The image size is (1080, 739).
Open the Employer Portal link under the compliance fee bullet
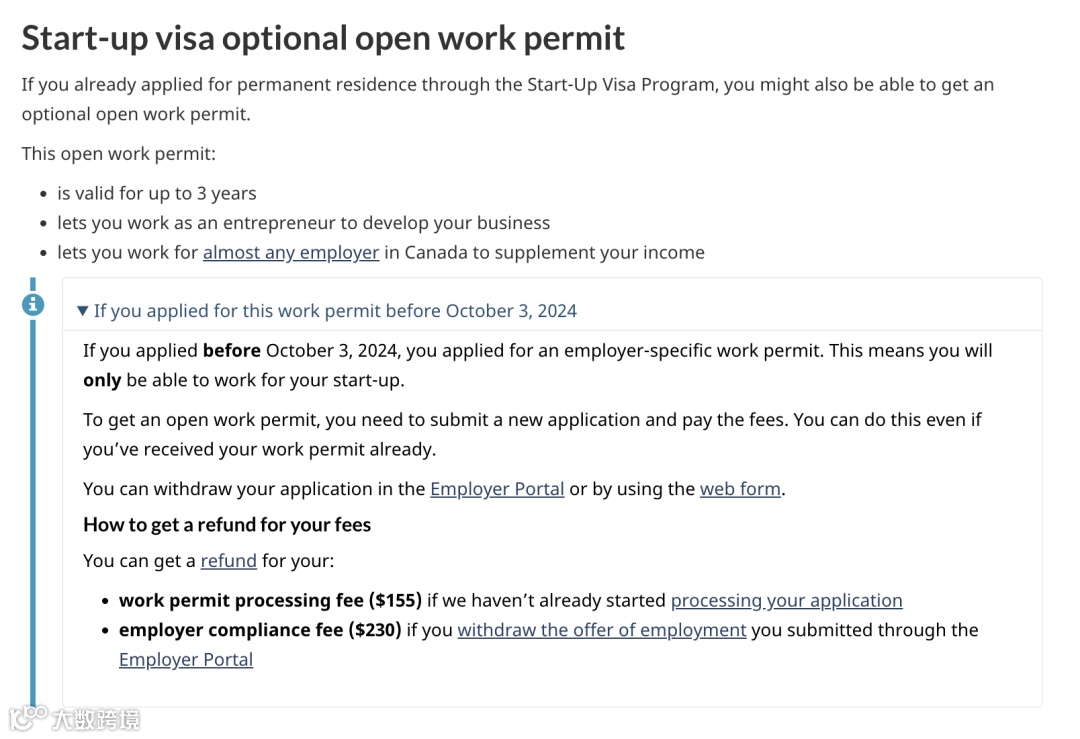(x=186, y=660)
